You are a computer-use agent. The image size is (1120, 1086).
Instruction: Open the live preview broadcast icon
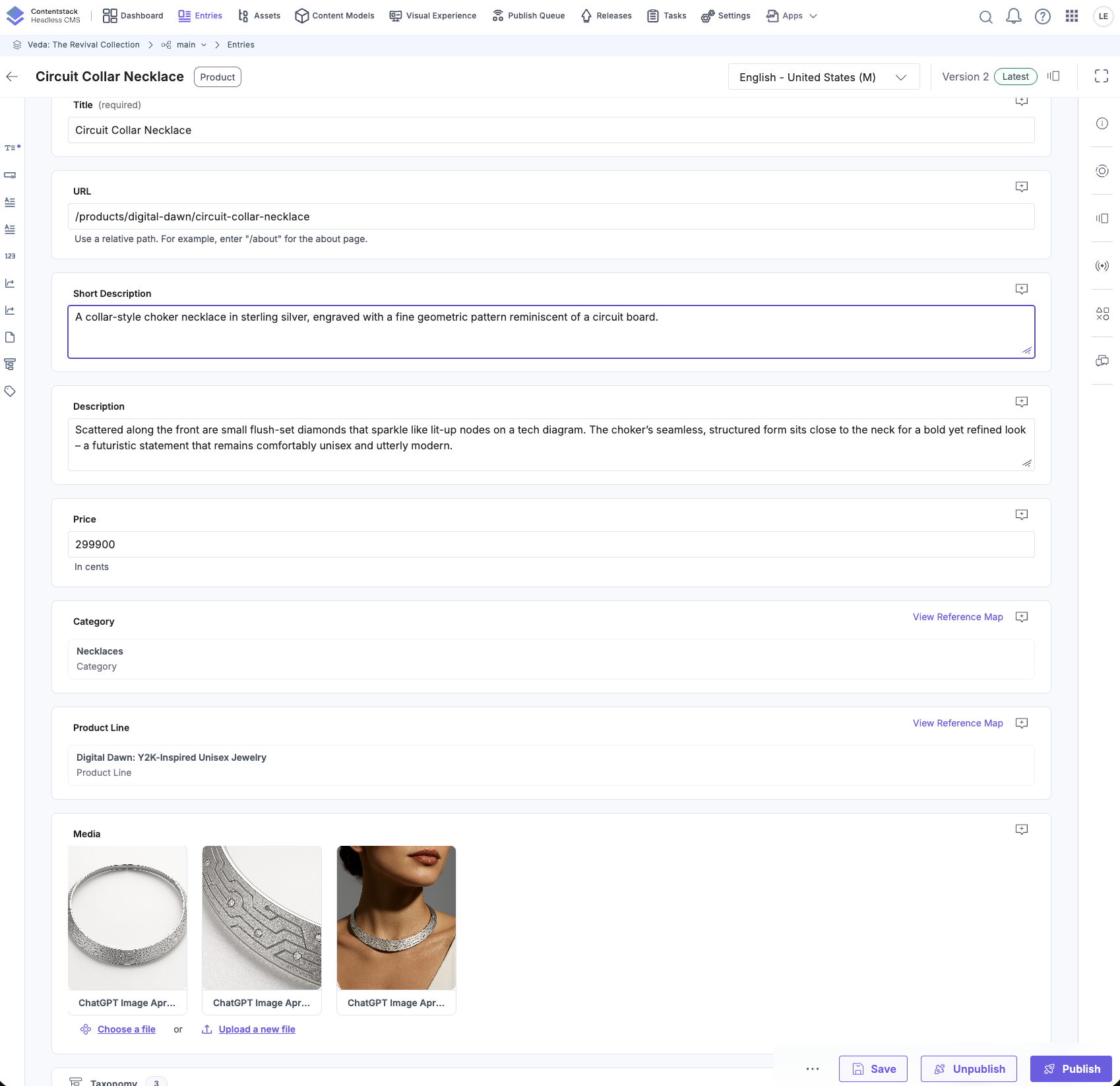click(1102, 266)
